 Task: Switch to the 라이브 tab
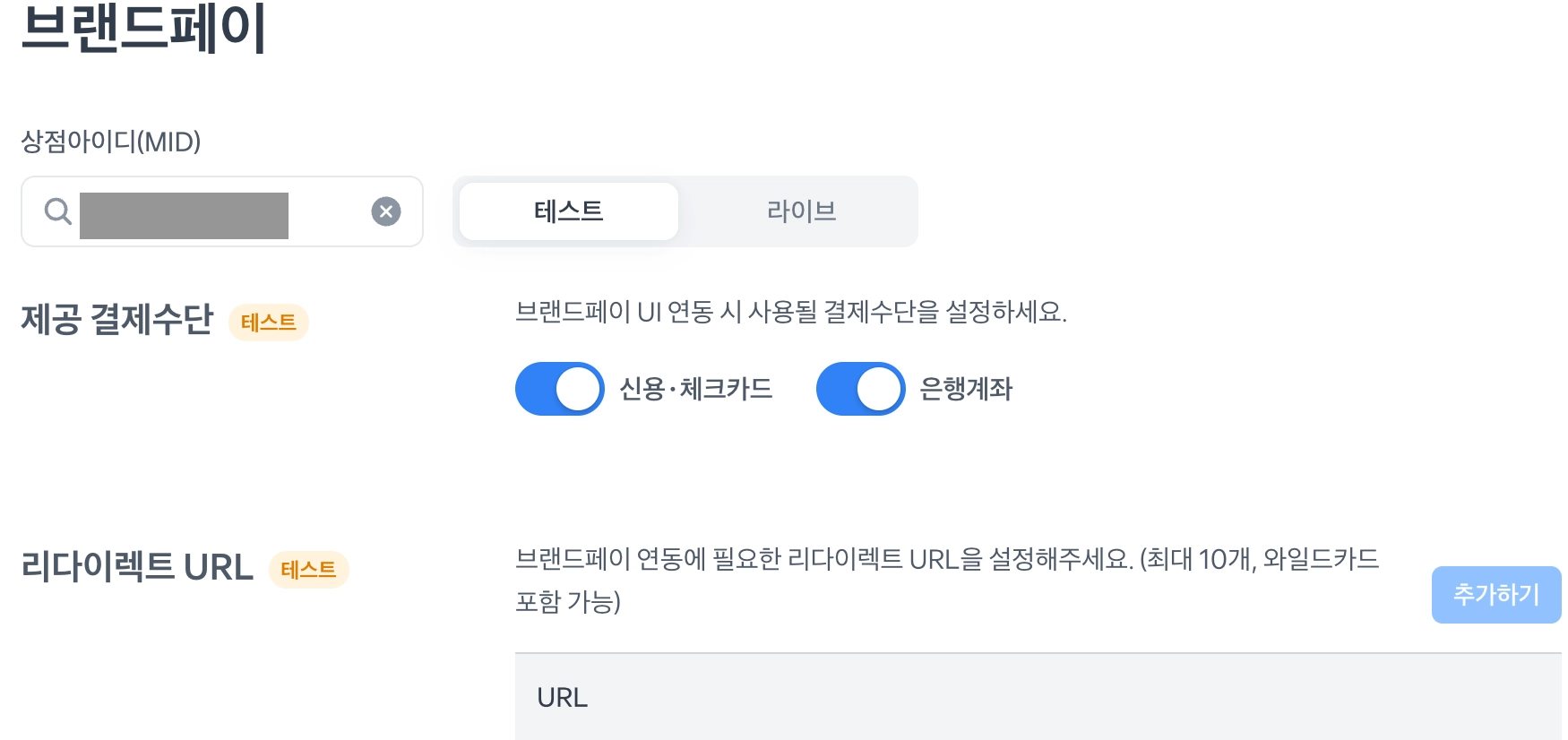click(801, 211)
